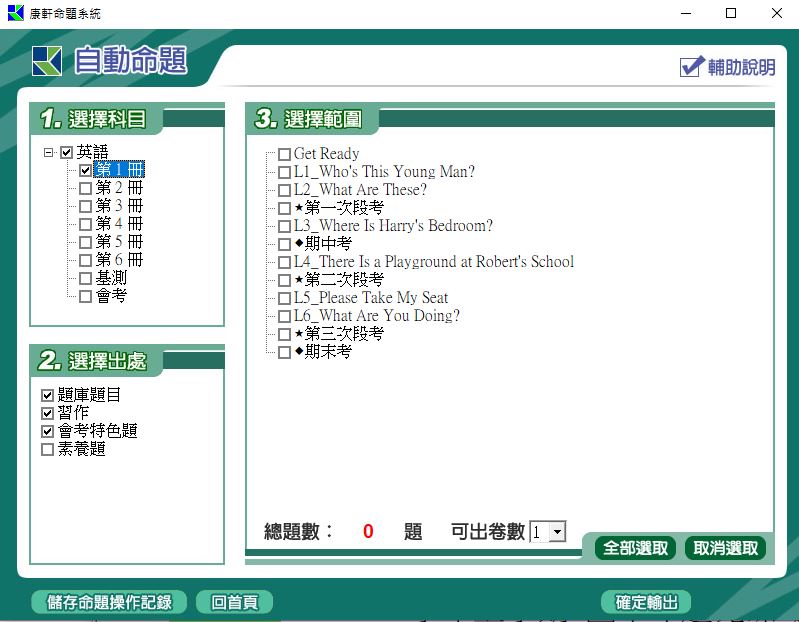The width and height of the screenshot is (799, 622).
Task: Uncheck the 習作 source checkbox
Action: [x=47, y=414]
